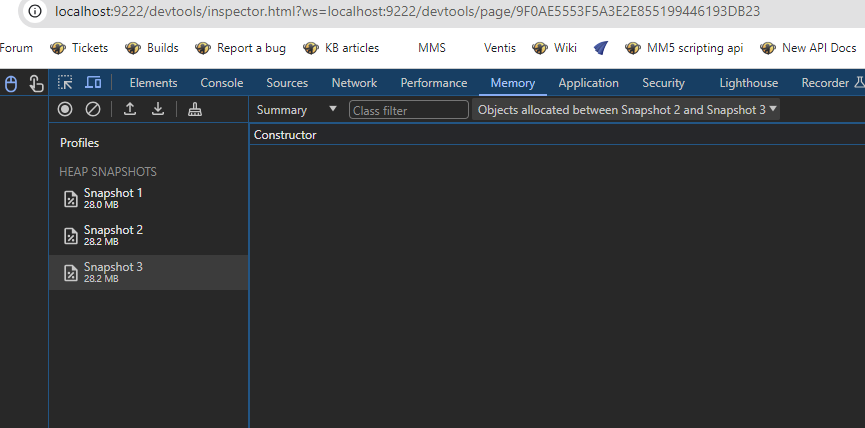Open the Summary view dropdown

tap(296, 110)
